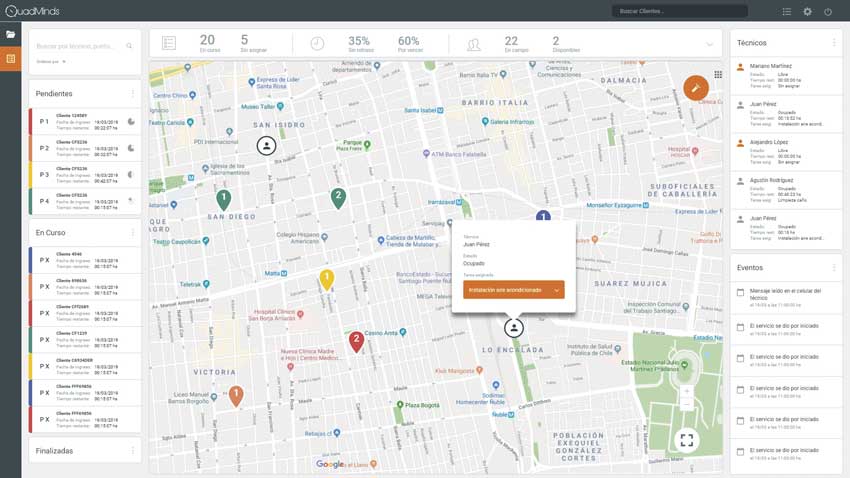Viewport: 850px width, 478px height.
Task: Select the orange dispatch board sidebar icon
Action: tap(10, 59)
